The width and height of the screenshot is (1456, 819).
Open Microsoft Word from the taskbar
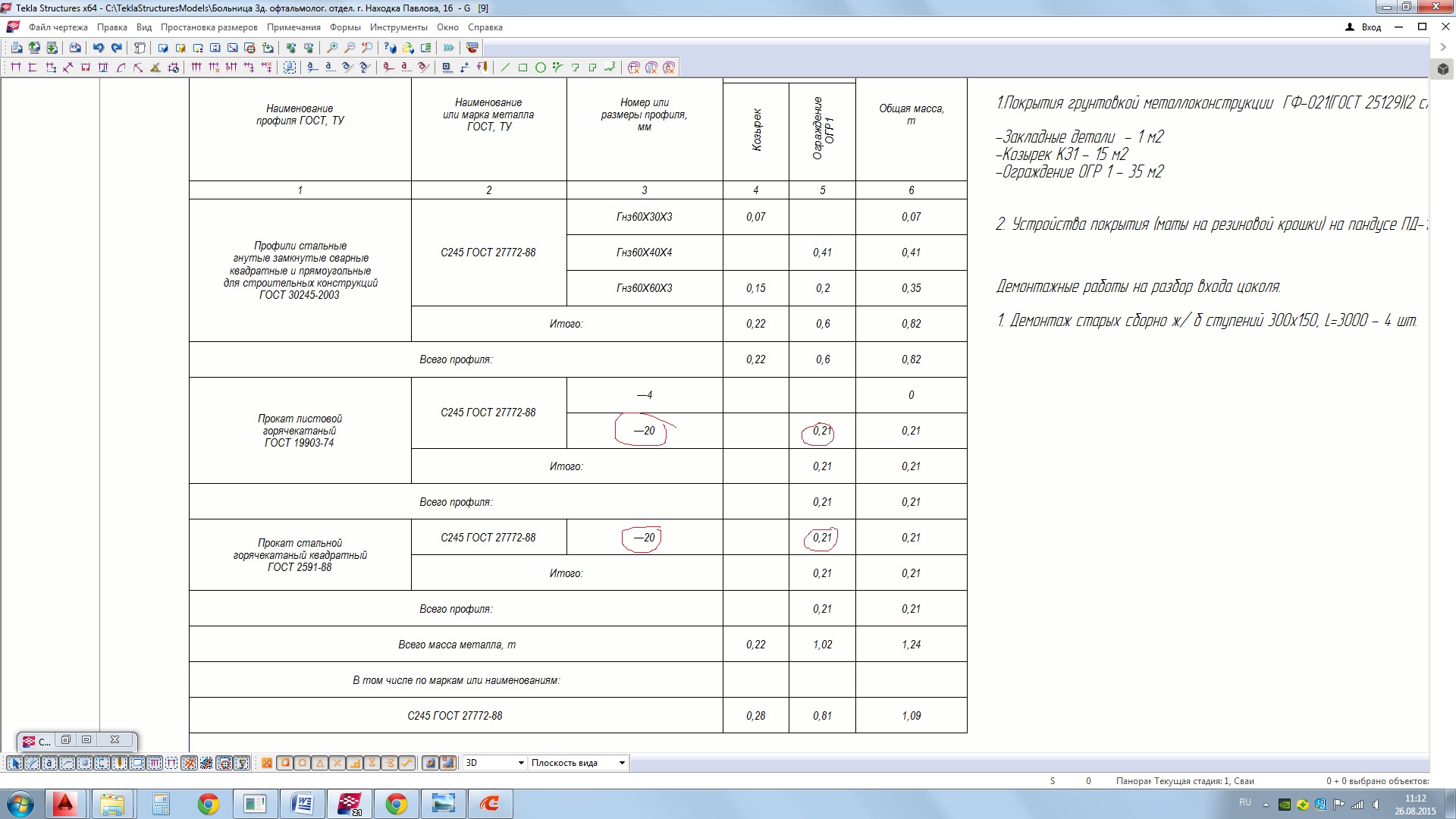tap(302, 804)
